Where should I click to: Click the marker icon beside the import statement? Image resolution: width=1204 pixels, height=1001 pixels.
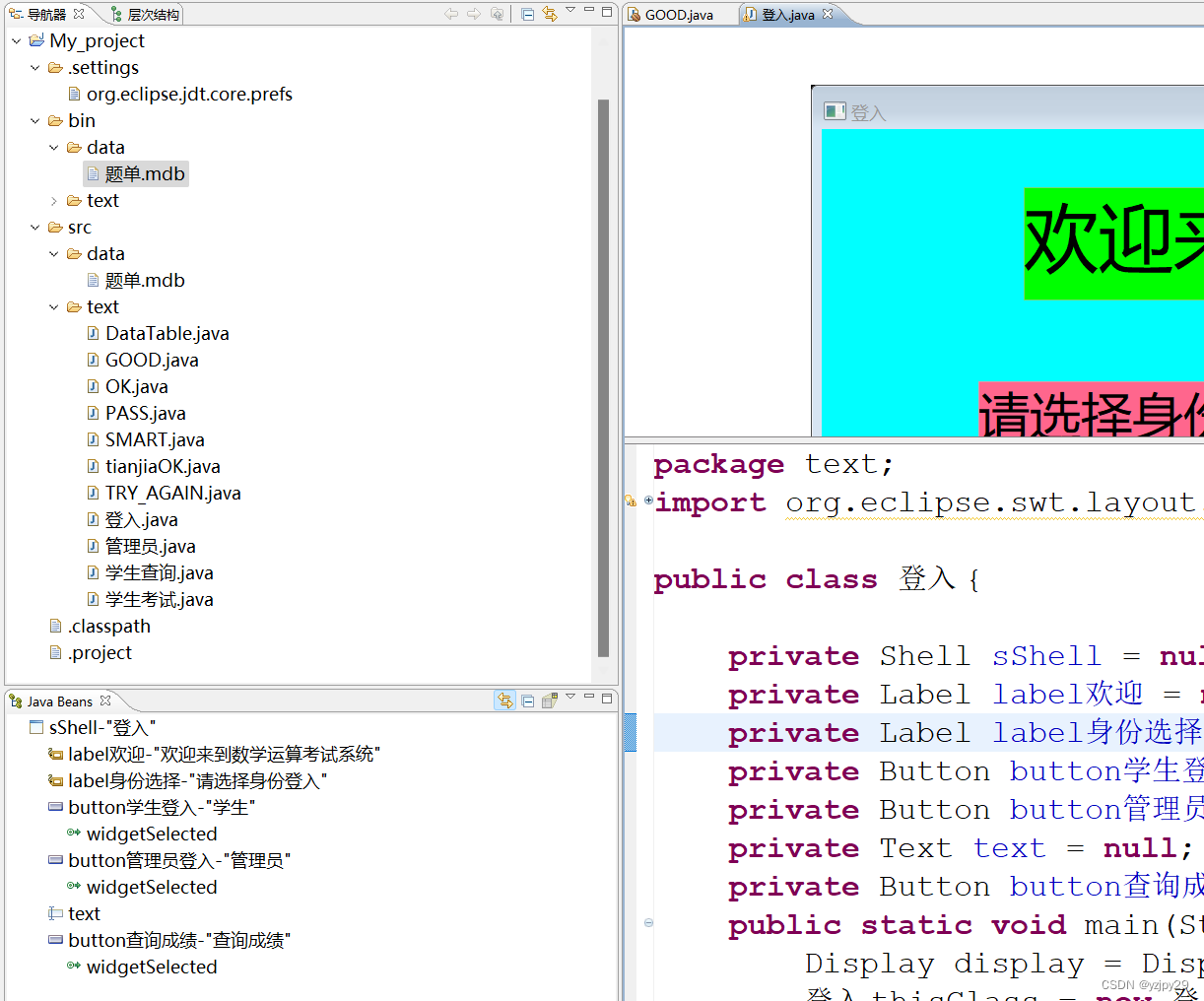(631, 500)
